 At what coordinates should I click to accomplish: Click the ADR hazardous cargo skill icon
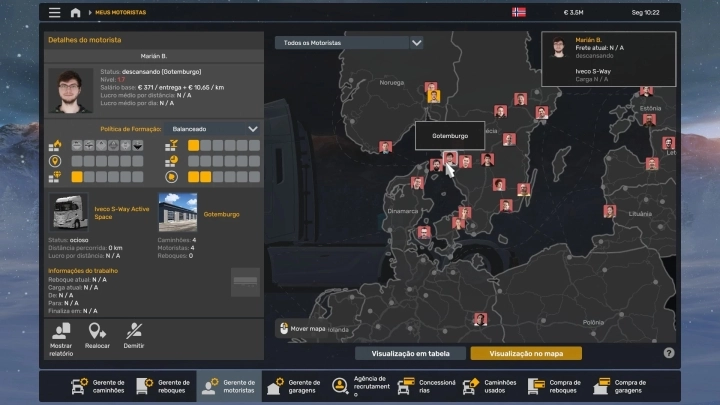coord(55,146)
